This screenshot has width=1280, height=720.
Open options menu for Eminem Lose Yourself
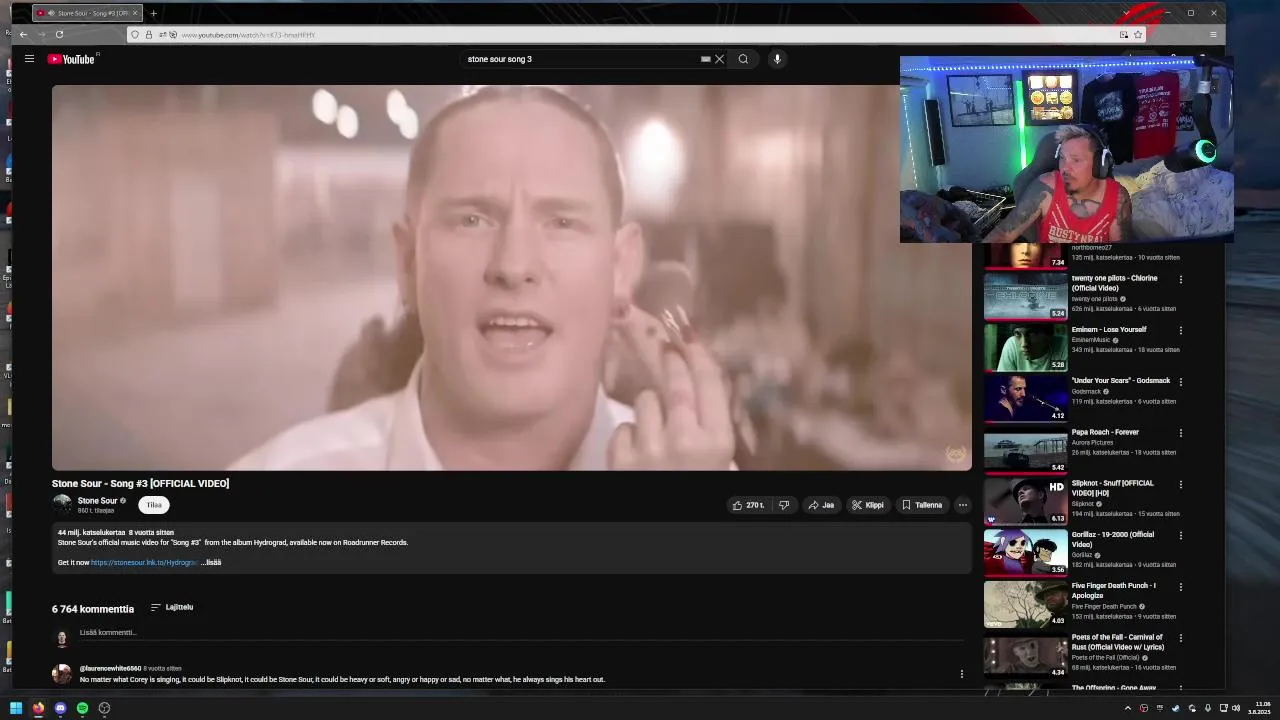pos(1181,331)
